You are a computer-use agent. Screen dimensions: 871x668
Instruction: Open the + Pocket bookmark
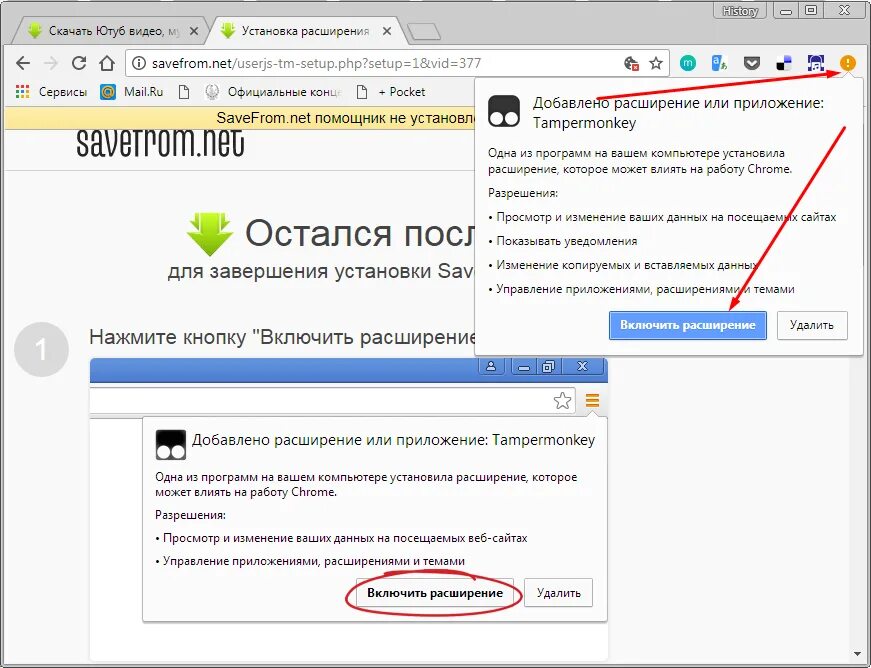pos(391,92)
